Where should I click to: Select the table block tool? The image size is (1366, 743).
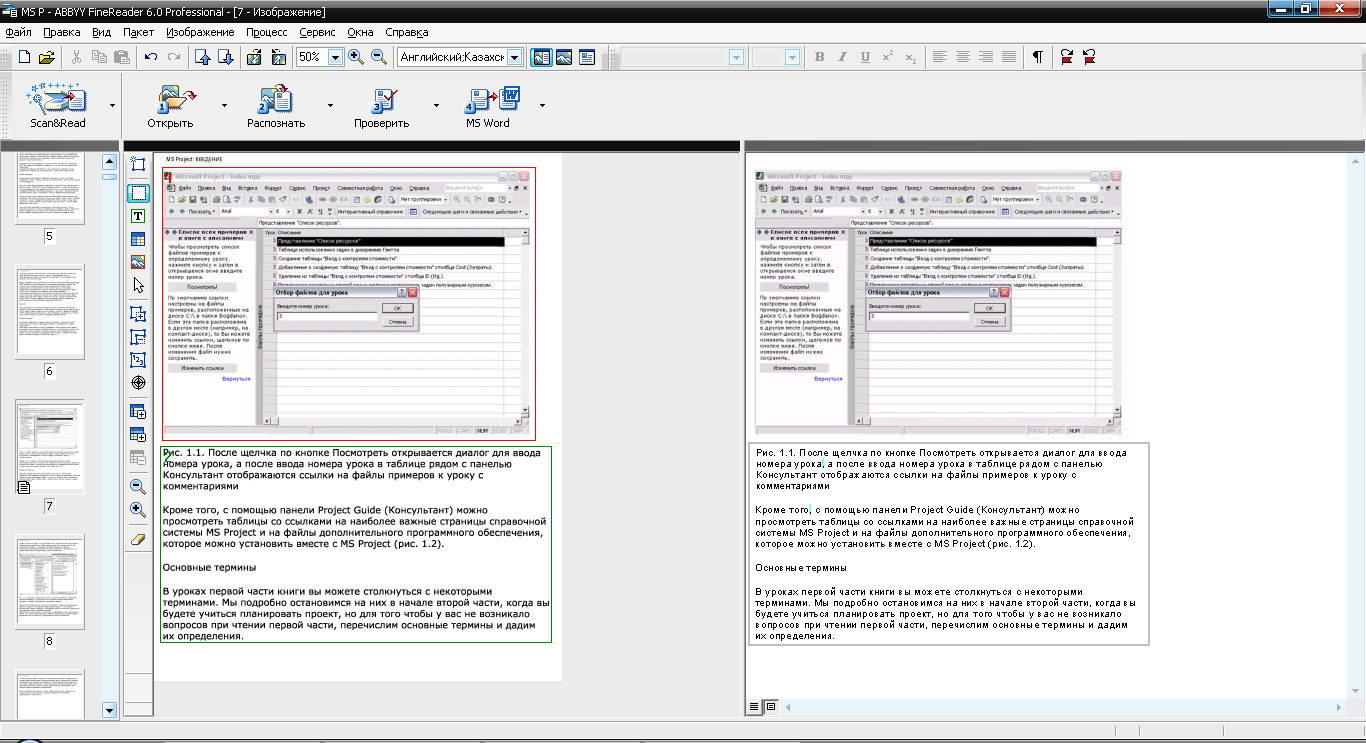[x=138, y=239]
